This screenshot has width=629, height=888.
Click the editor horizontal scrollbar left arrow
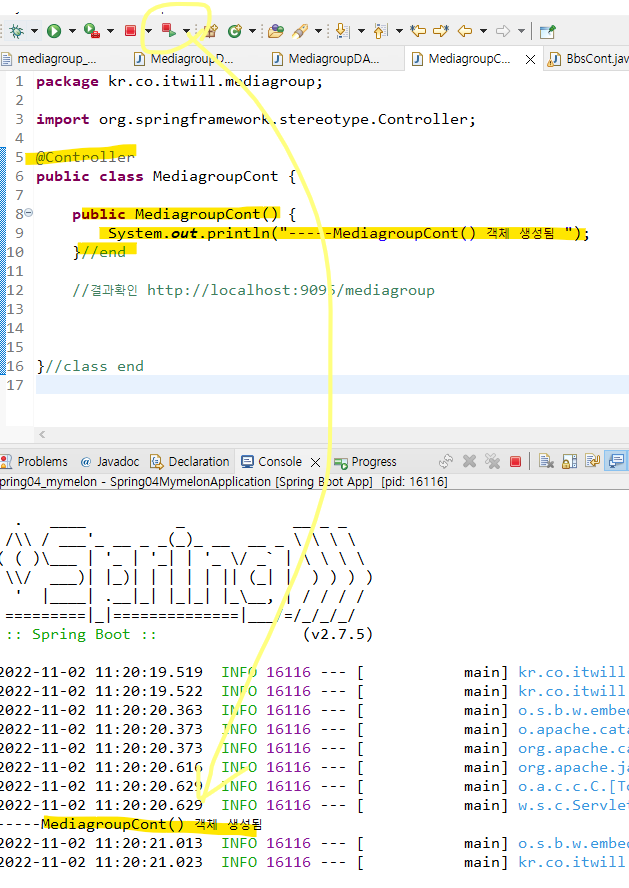(x=42, y=434)
